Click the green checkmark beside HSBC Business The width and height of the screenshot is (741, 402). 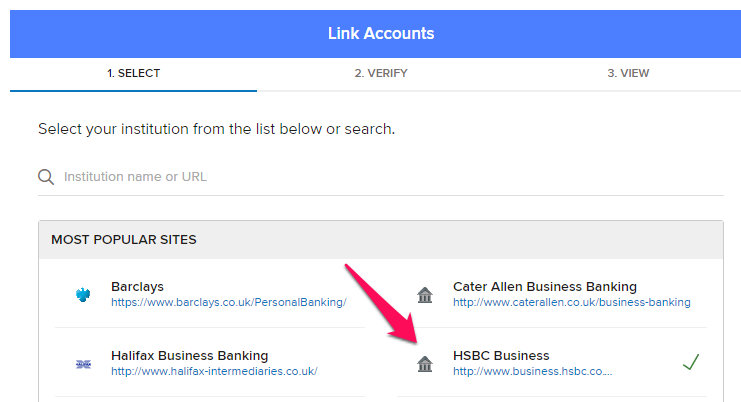[691, 362]
